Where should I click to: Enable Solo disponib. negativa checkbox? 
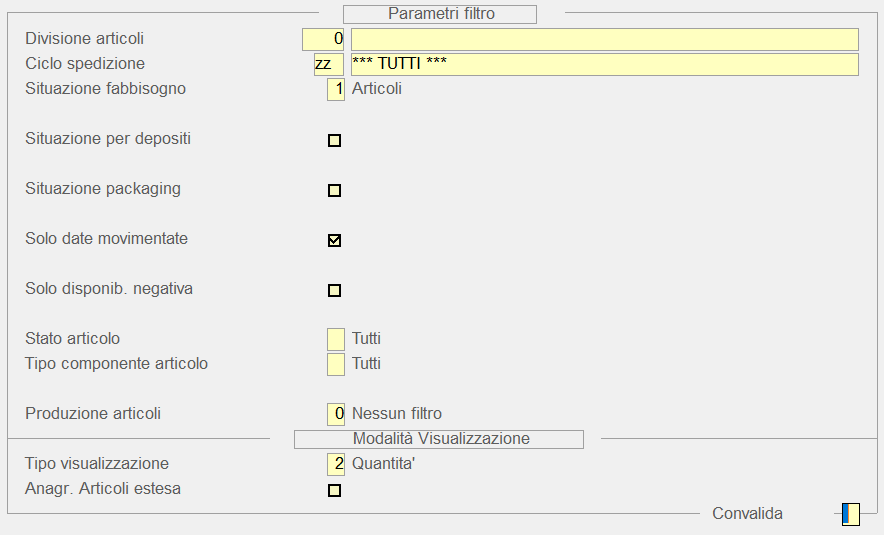click(335, 290)
